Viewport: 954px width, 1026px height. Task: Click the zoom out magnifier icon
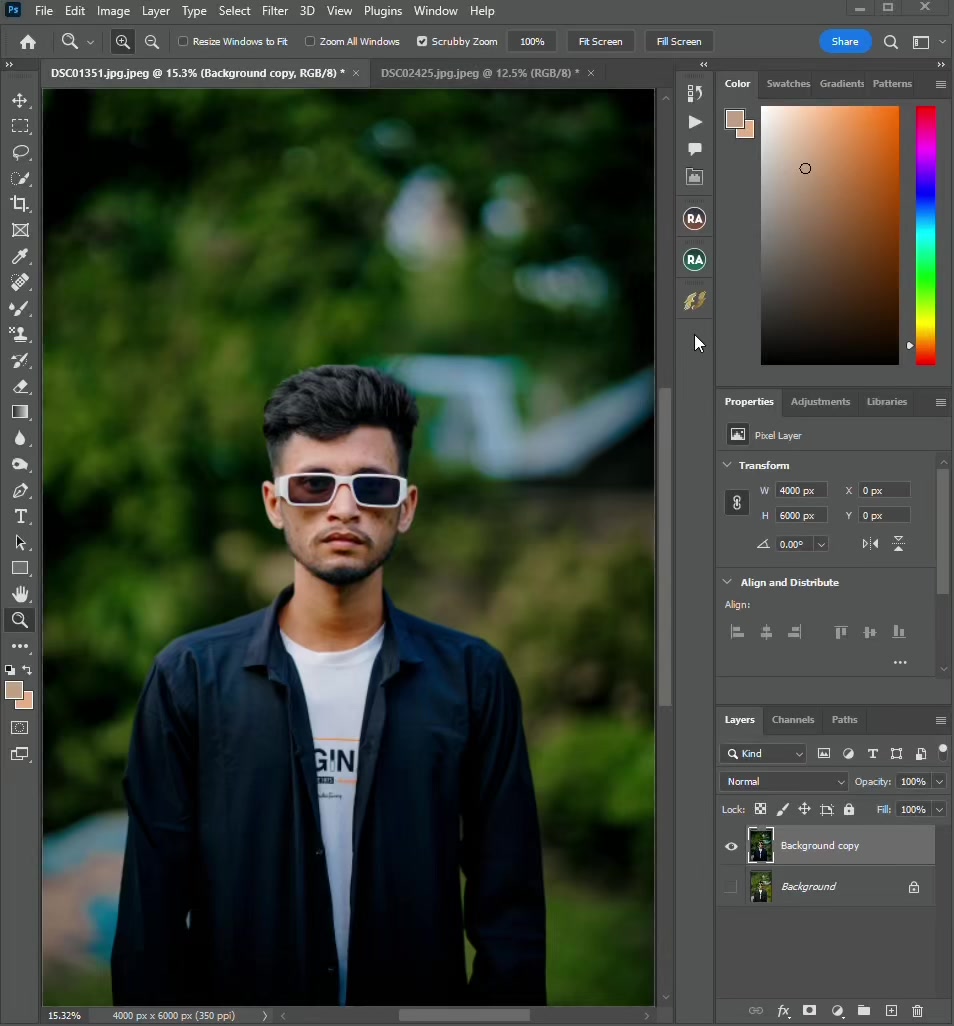[x=151, y=42]
